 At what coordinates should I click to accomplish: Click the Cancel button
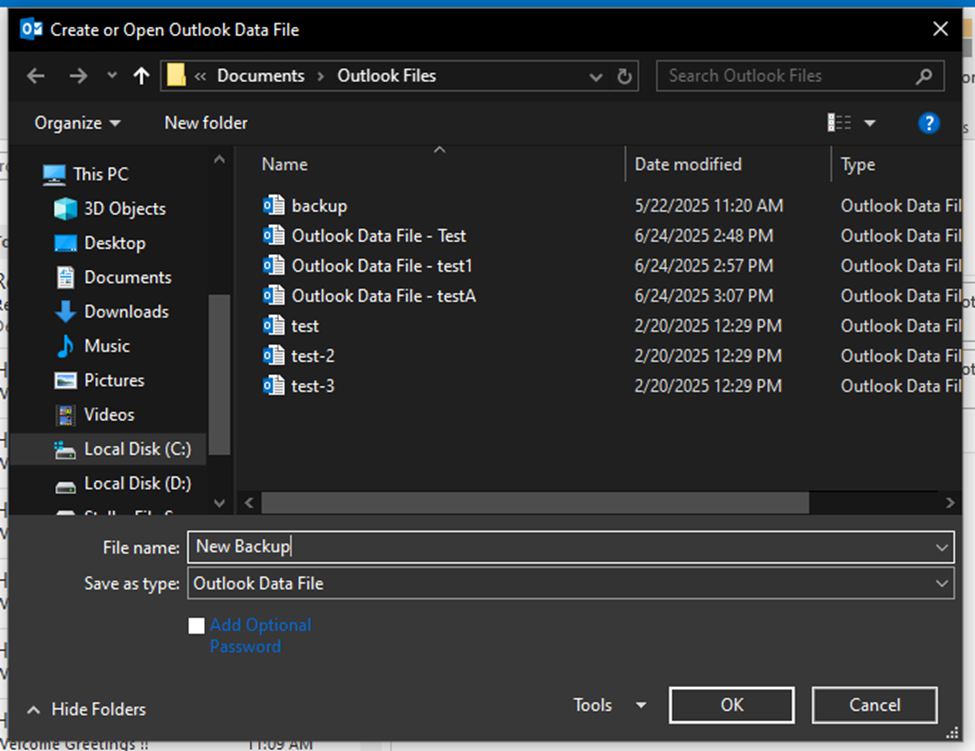[x=874, y=705]
